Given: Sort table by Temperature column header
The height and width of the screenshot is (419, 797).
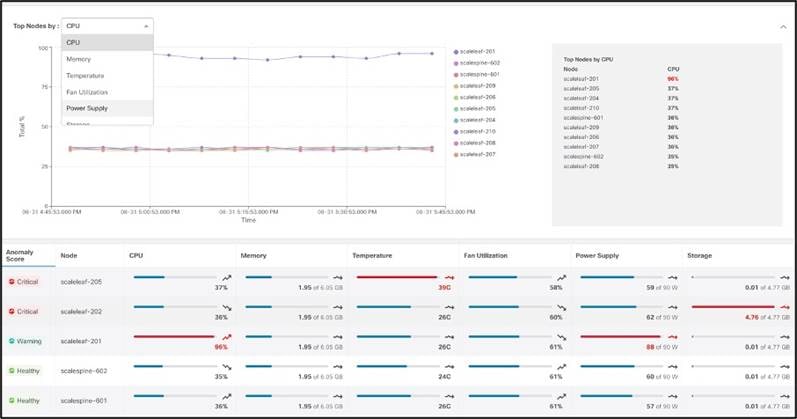Looking at the screenshot, I should tap(372, 255).
